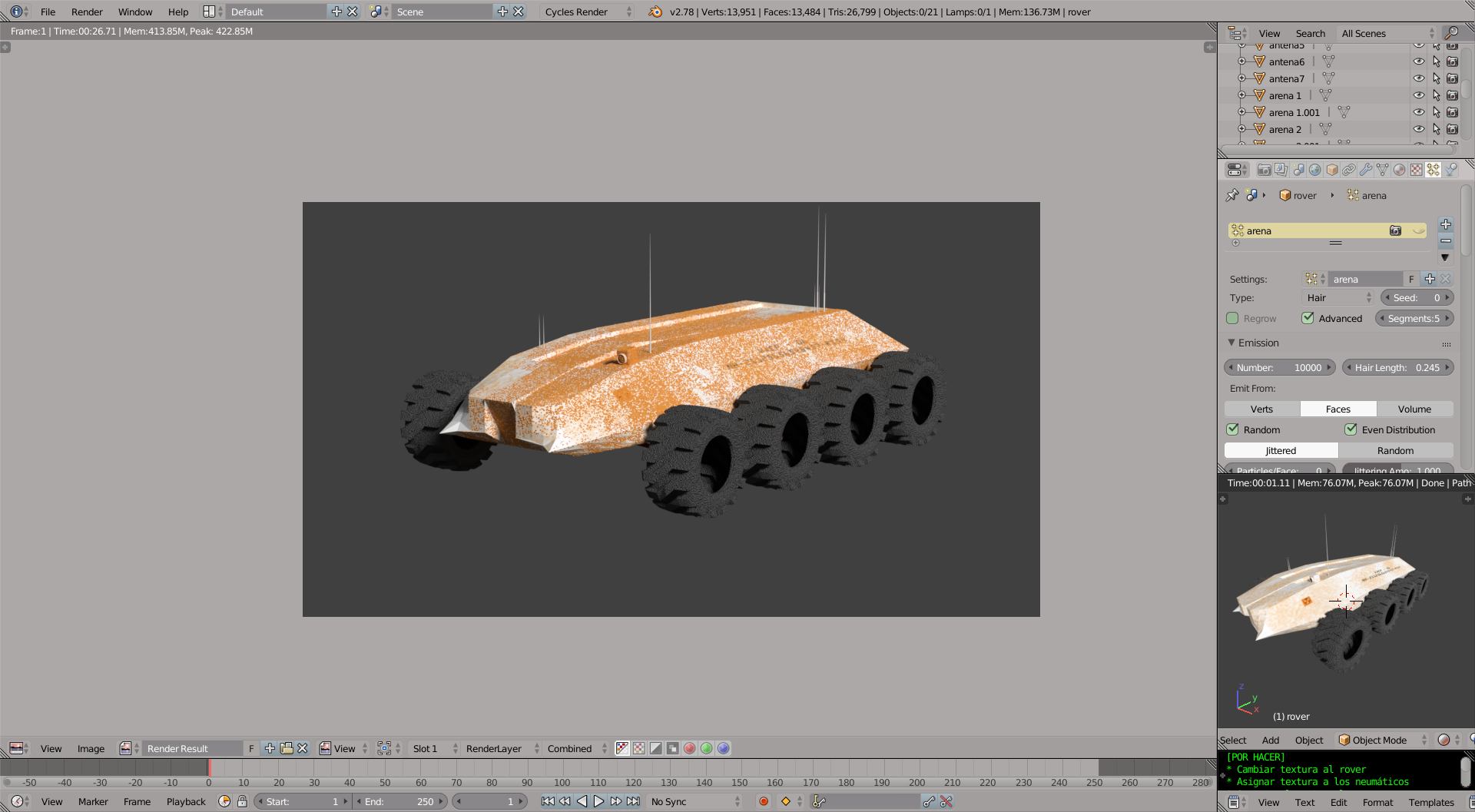Choose Volume as emit source
This screenshot has width=1475, height=812.
click(1414, 409)
